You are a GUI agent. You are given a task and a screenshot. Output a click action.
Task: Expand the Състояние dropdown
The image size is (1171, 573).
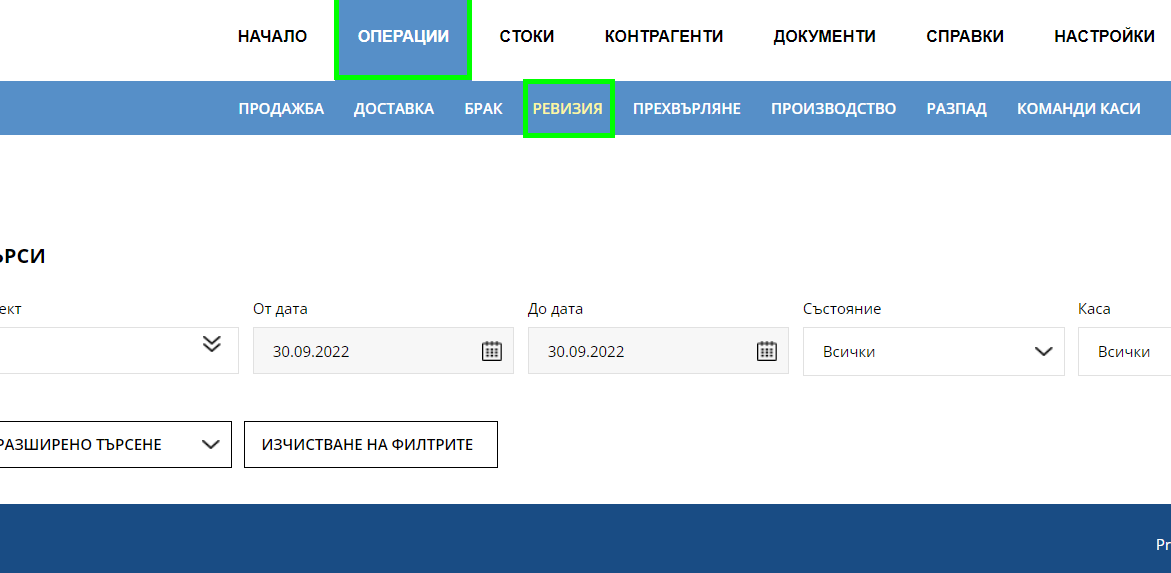point(934,351)
